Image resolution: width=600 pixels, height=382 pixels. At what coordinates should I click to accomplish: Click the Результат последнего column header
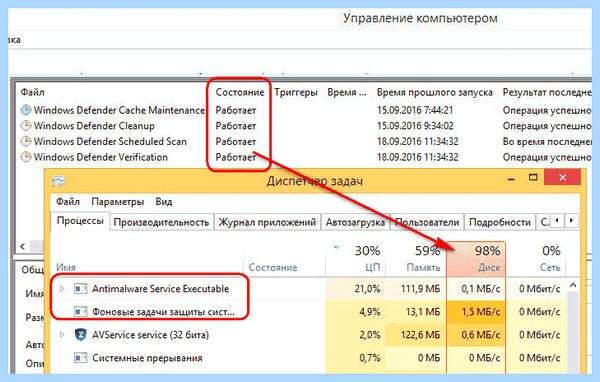tap(547, 92)
